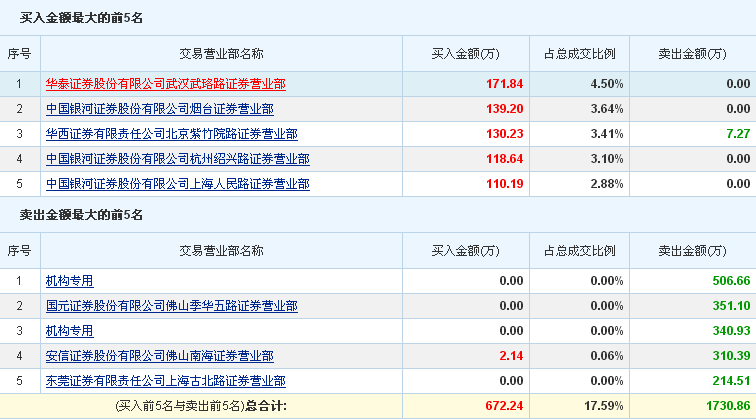This screenshot has width=756, height=419.
Task: Open 东莞证券上海古北路证券营业部 link
Action: click(x=165, y=381)
